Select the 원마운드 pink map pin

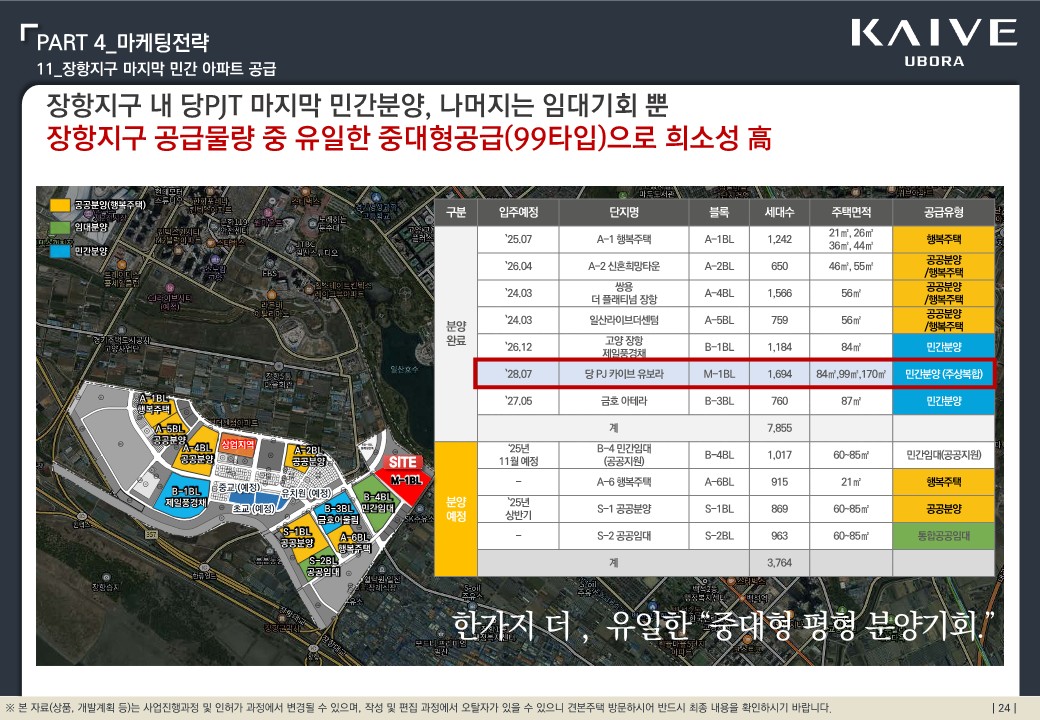tap(266, 213)
